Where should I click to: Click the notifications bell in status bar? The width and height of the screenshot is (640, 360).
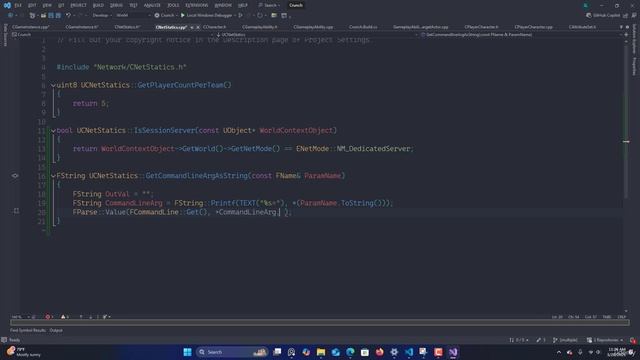click(x=633, y=340)
